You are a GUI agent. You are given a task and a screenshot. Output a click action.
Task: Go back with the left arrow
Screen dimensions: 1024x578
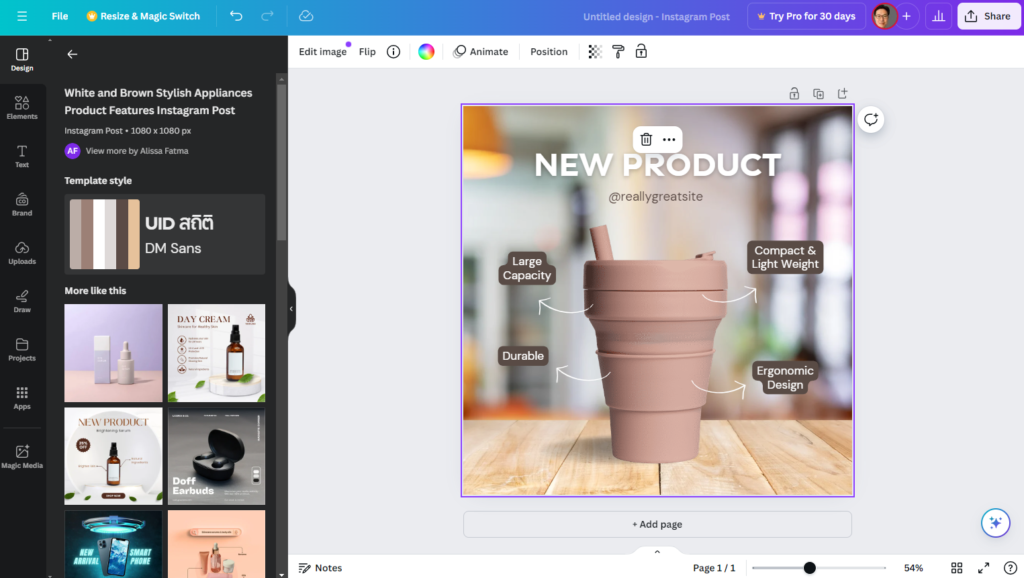point(72,54)
